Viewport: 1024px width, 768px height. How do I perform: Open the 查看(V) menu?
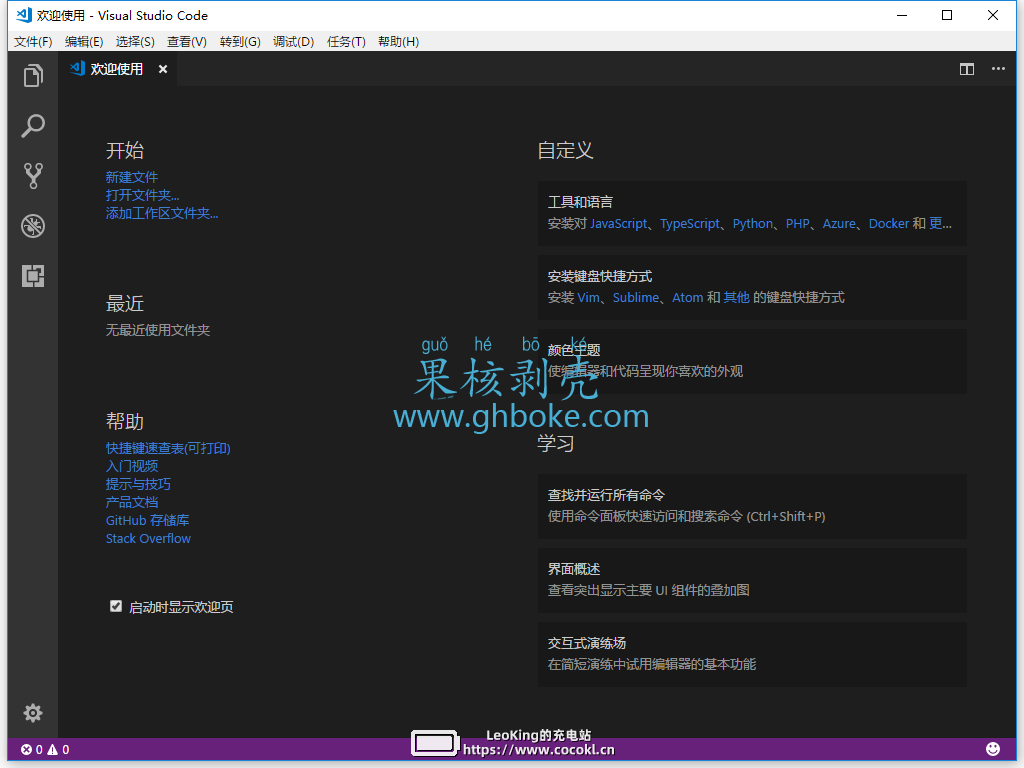pyautogui.click(x=187, y=42)
